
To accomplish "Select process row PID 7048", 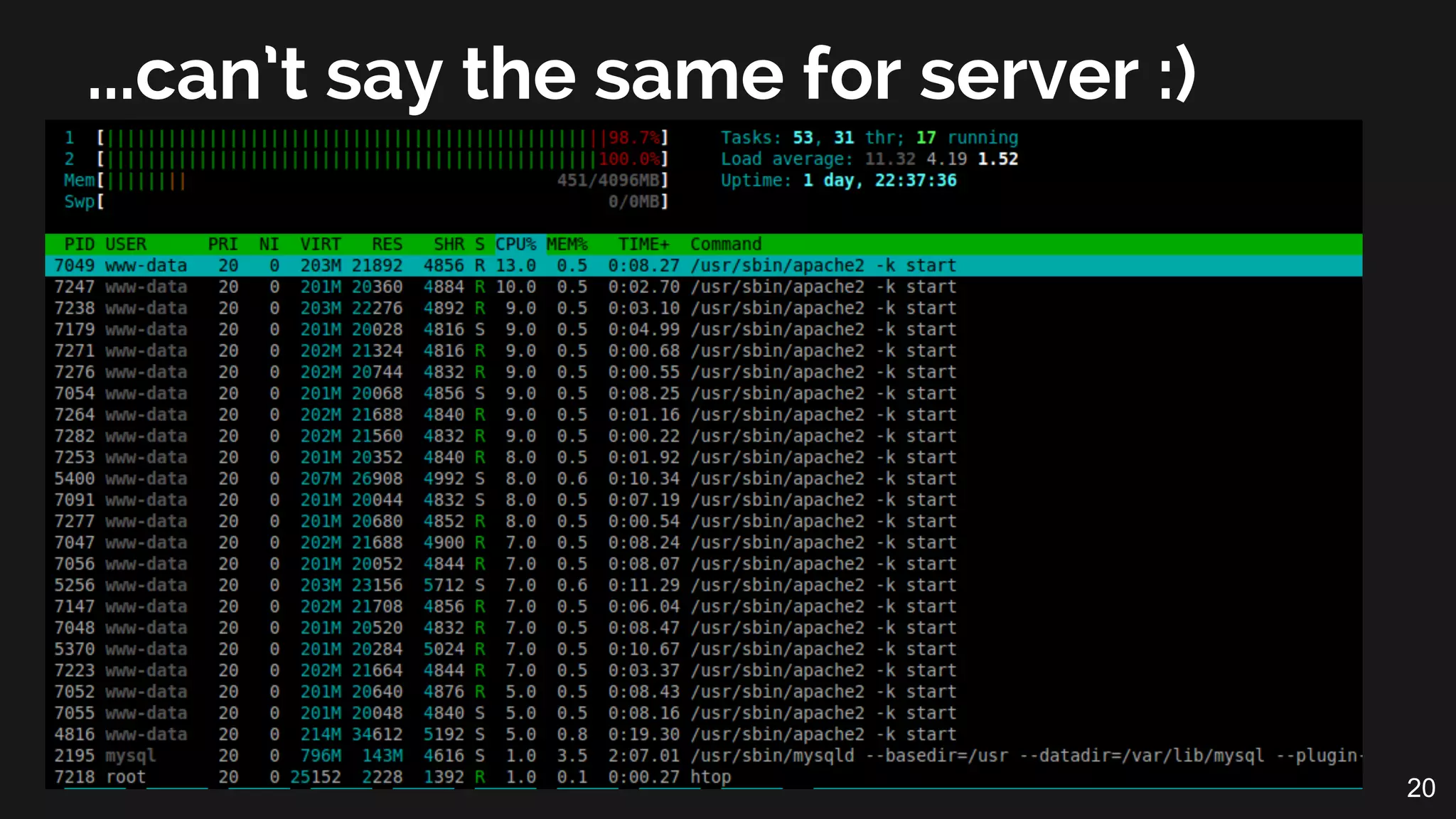I will (704, 628).
